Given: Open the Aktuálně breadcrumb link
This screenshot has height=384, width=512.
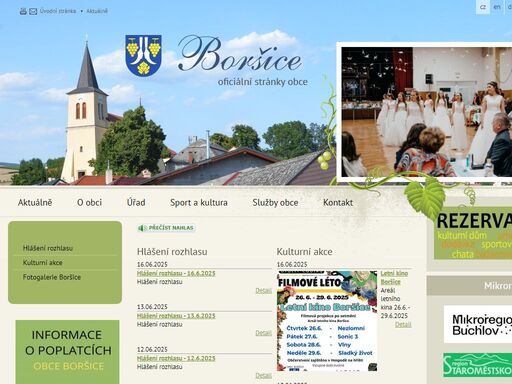Looking at the screenshot, I should click(x=97, y=11).
